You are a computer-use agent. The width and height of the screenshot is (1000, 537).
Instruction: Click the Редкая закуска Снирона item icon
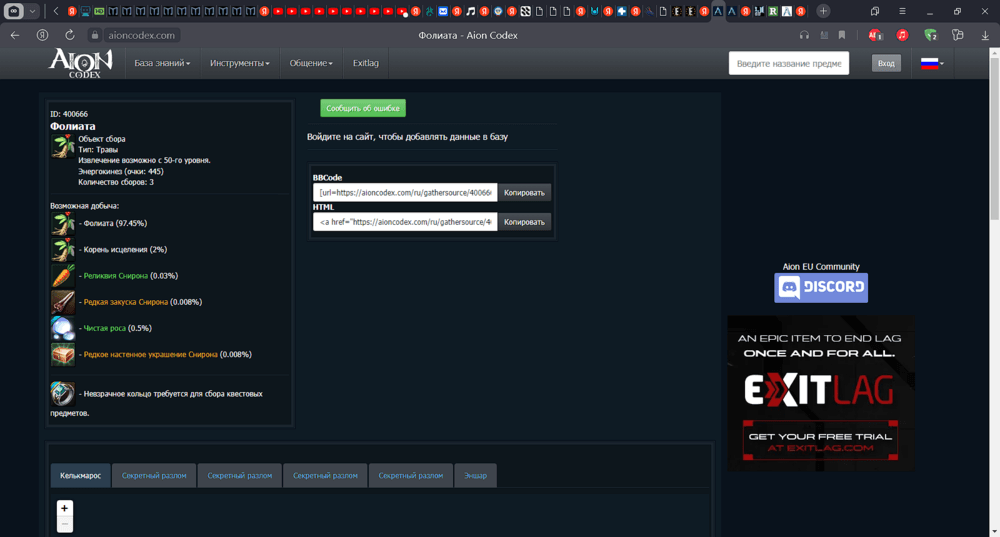(63, 302)
